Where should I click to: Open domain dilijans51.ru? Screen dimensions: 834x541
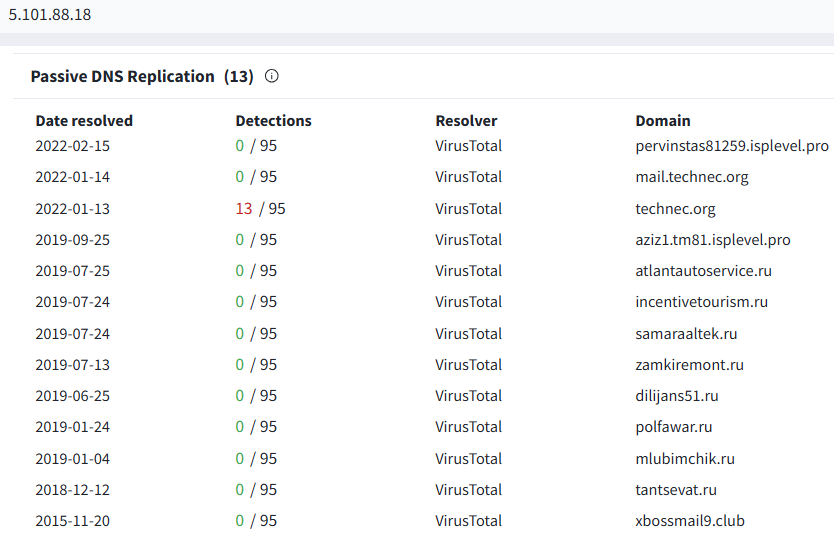tap(677, 396)
